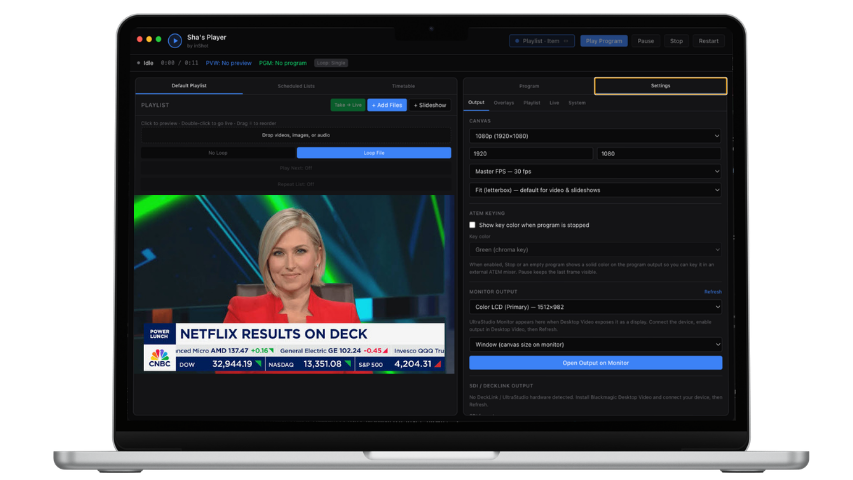Click the canvas height field showing 1080
853x480 pixels.
659,153
